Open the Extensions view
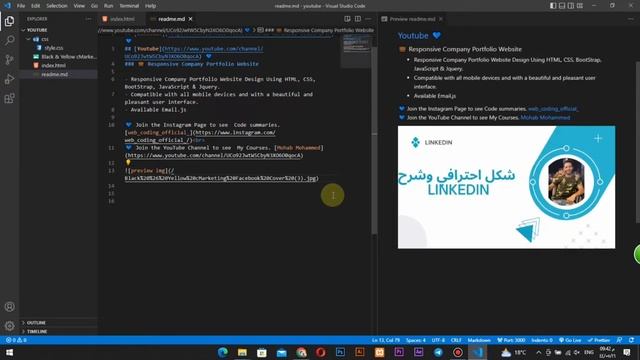 9,98
